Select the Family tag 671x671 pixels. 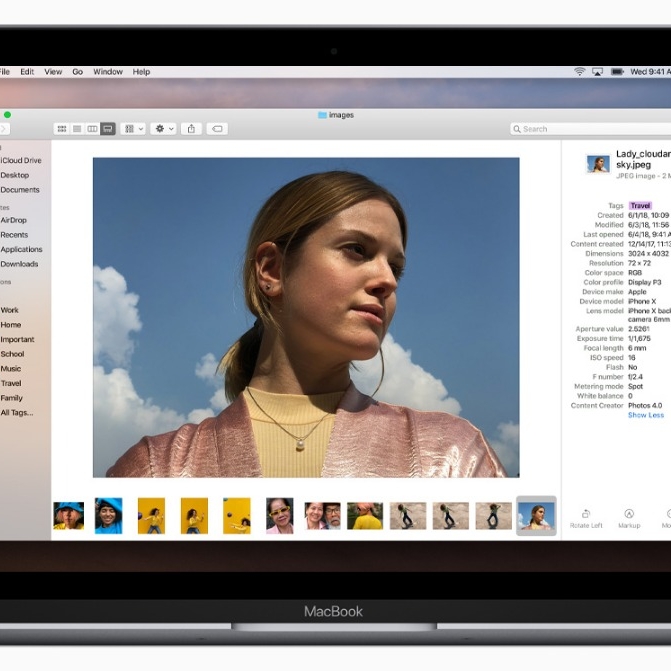pos(11,398)
